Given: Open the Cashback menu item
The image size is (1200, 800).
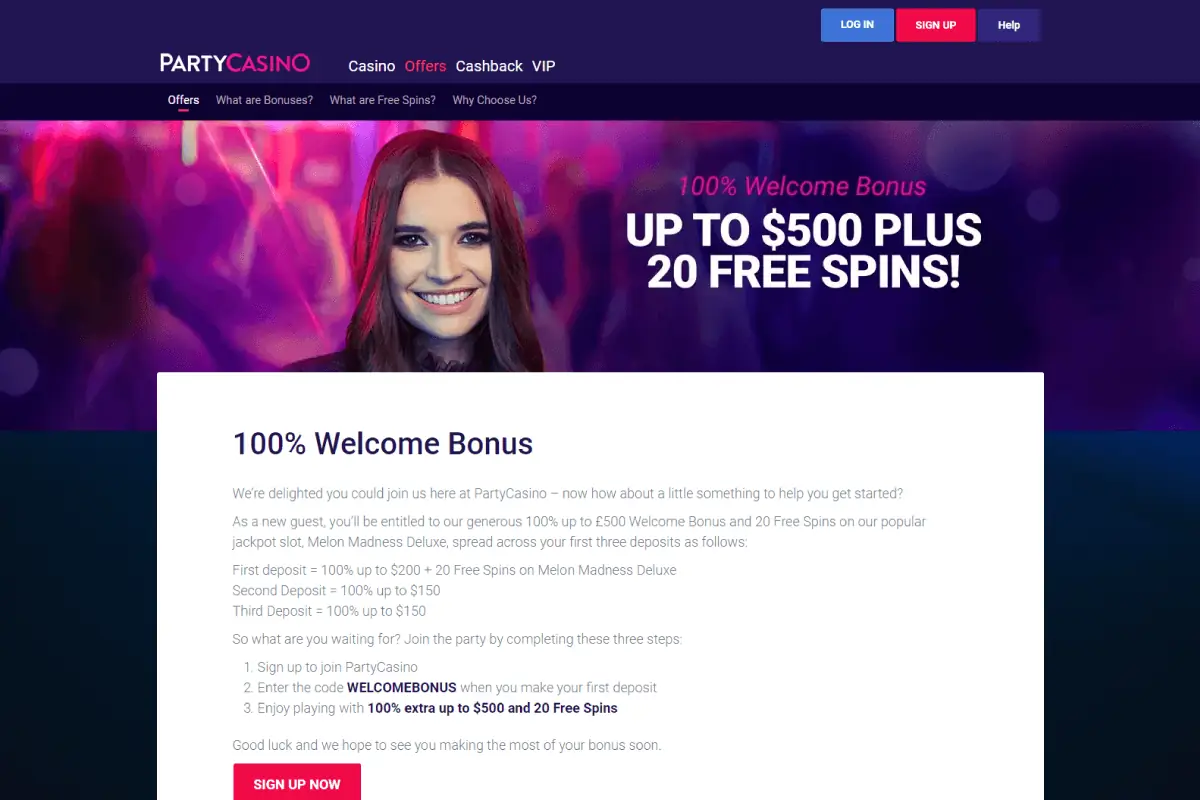Looking at the screenshot, I should tap(489, 66).
